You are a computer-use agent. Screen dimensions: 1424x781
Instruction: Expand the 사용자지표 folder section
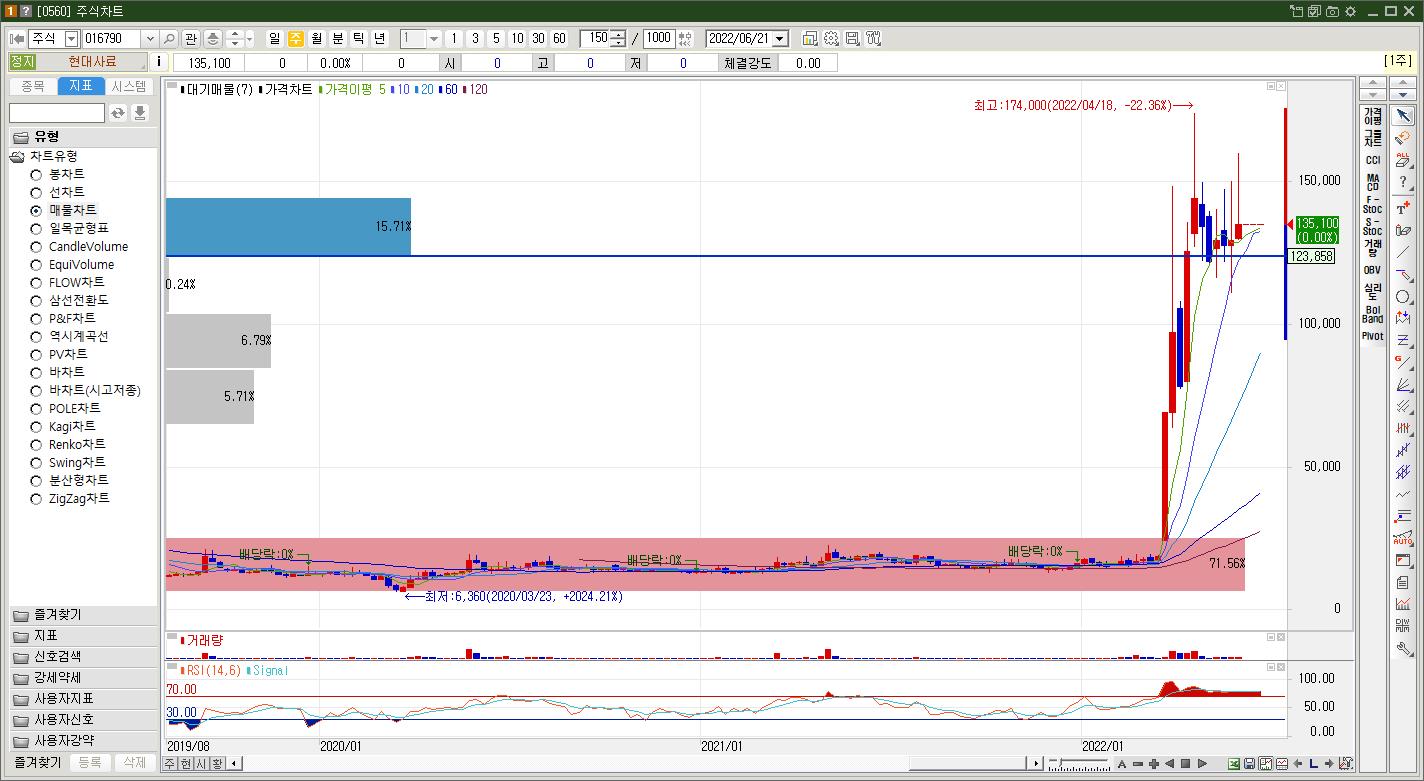[x=83, y=699]
